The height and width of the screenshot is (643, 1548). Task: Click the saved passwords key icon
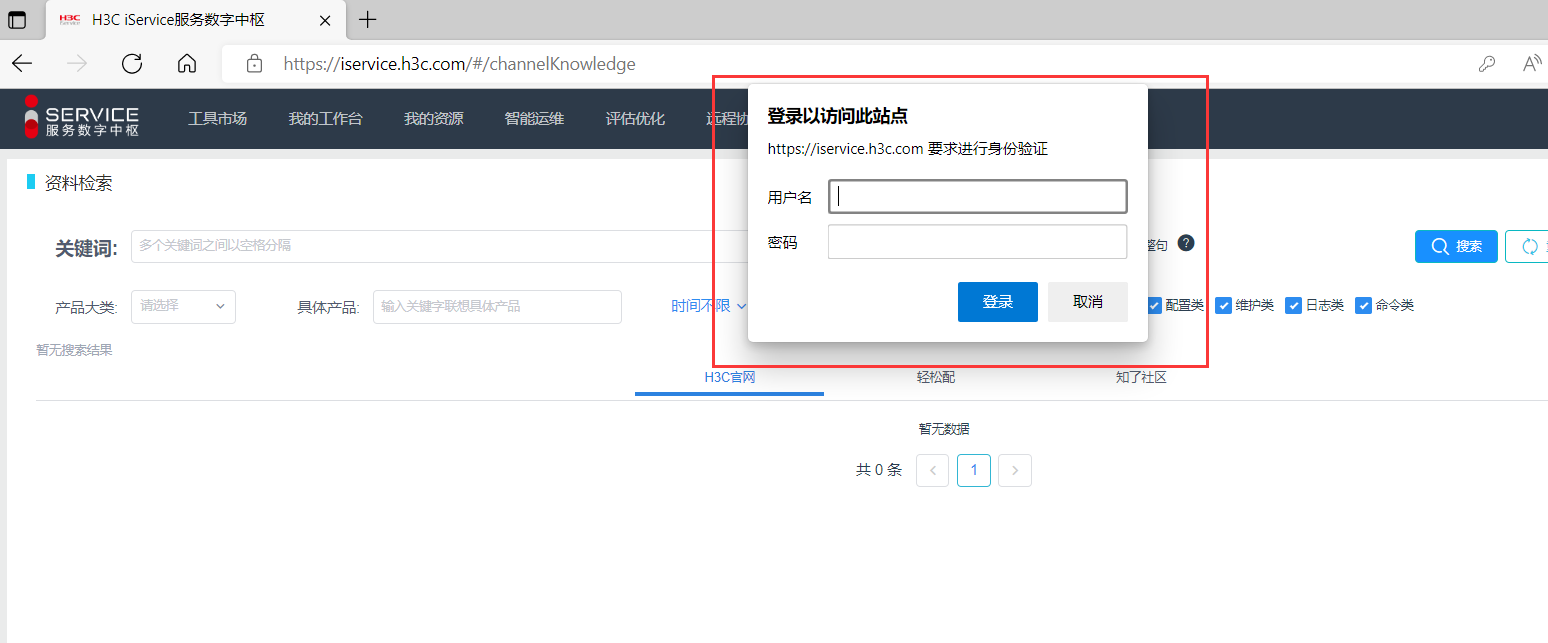[1487, 64]
